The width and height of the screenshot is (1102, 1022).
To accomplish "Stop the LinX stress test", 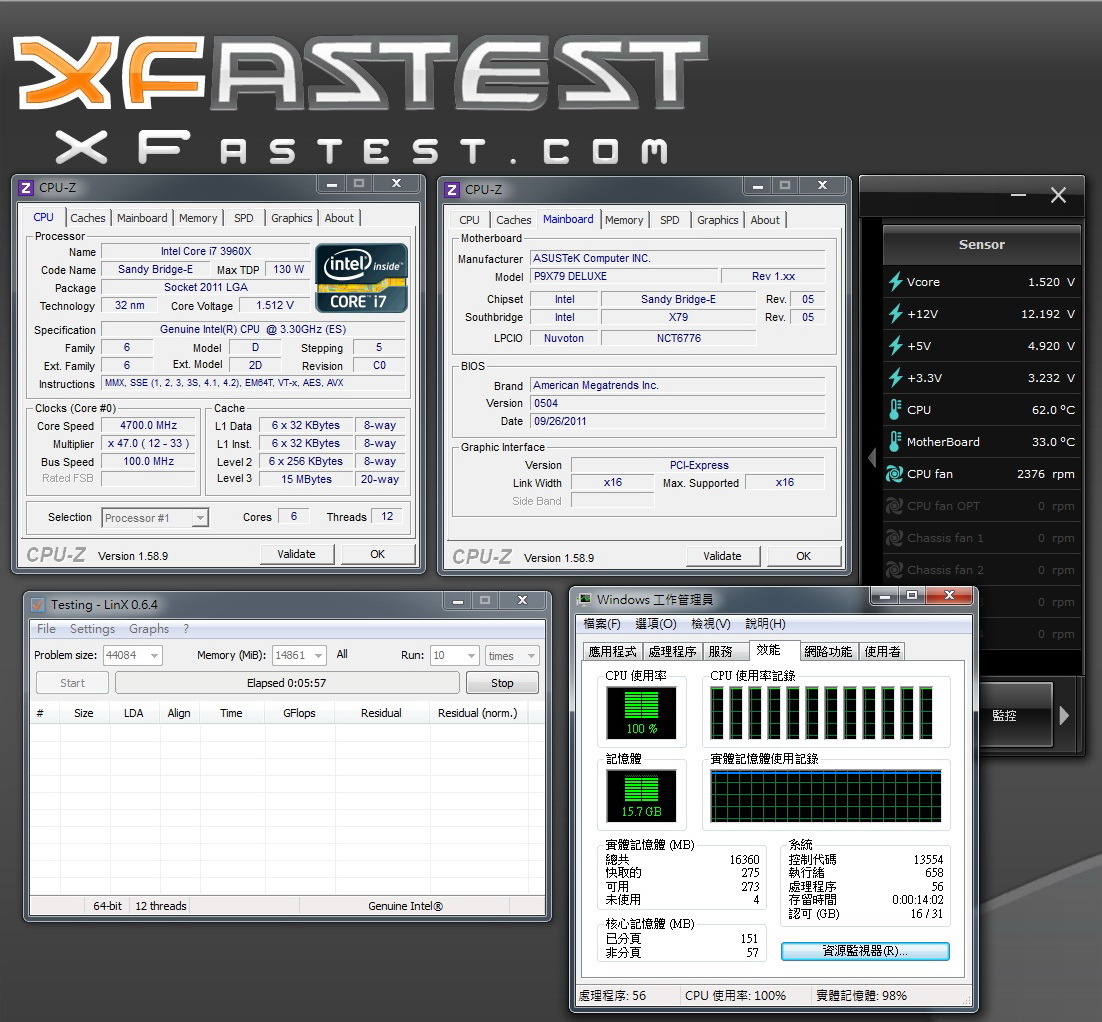I will (x=502, y=683).
